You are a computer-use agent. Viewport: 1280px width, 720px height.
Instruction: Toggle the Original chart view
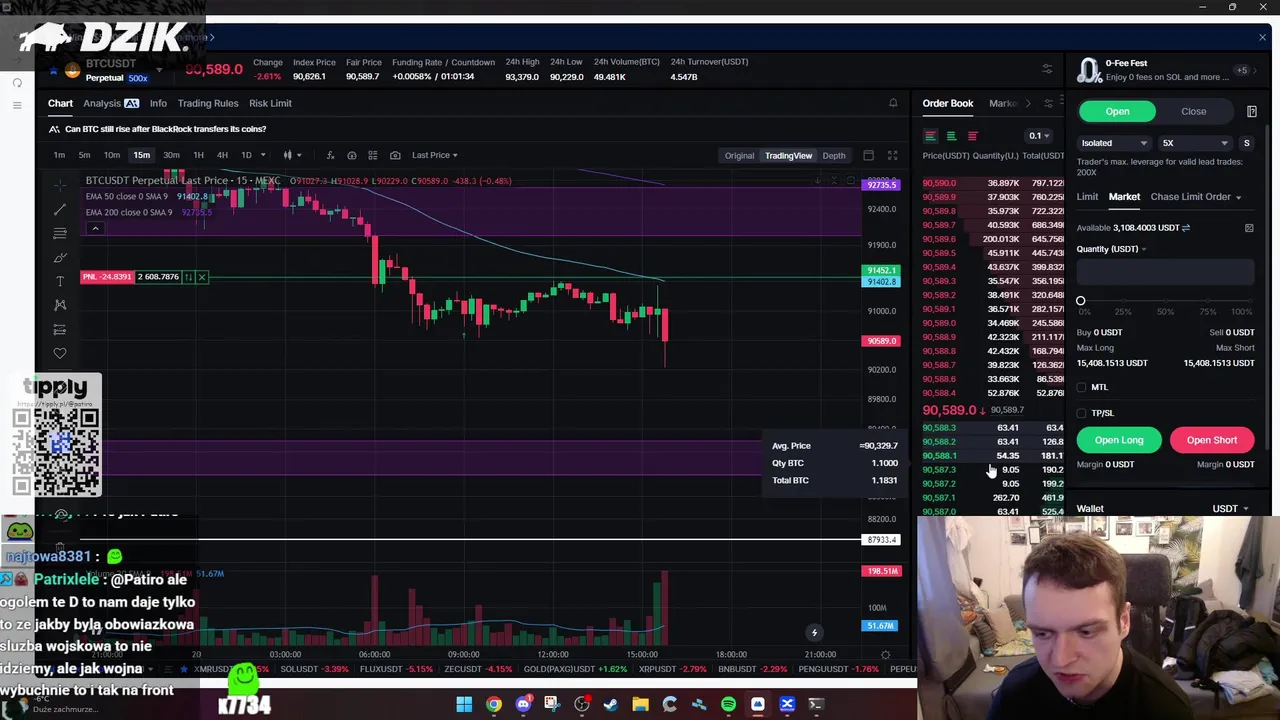pyautogui.click(x=739, y=155)
